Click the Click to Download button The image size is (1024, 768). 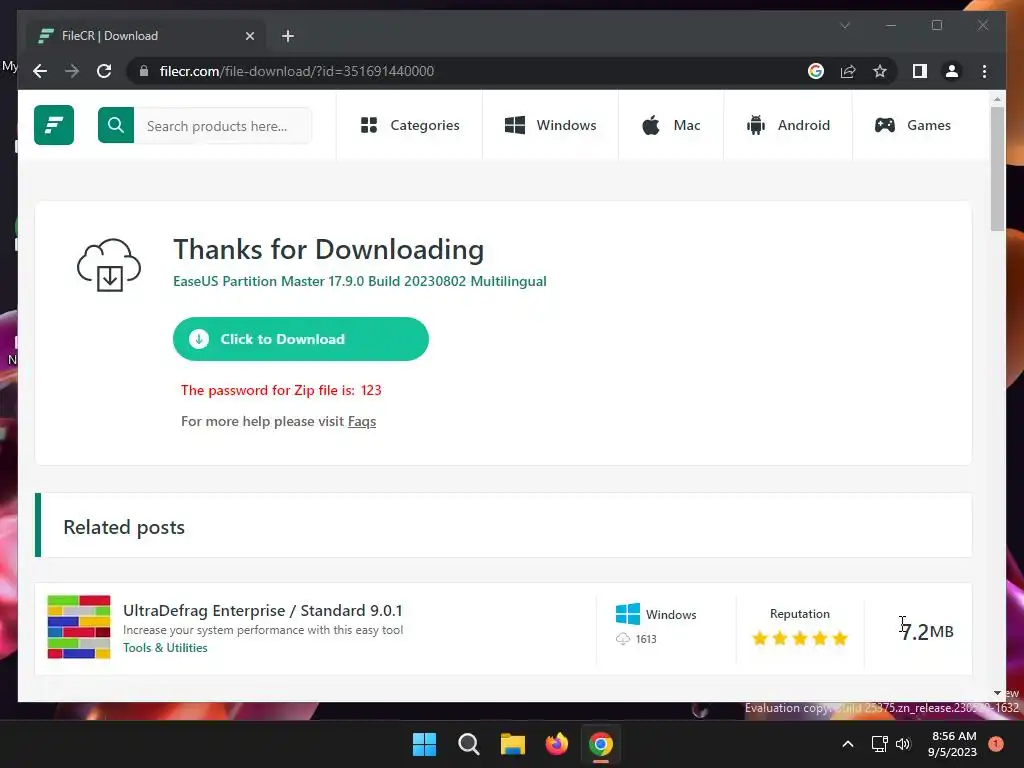coord(300,339)
